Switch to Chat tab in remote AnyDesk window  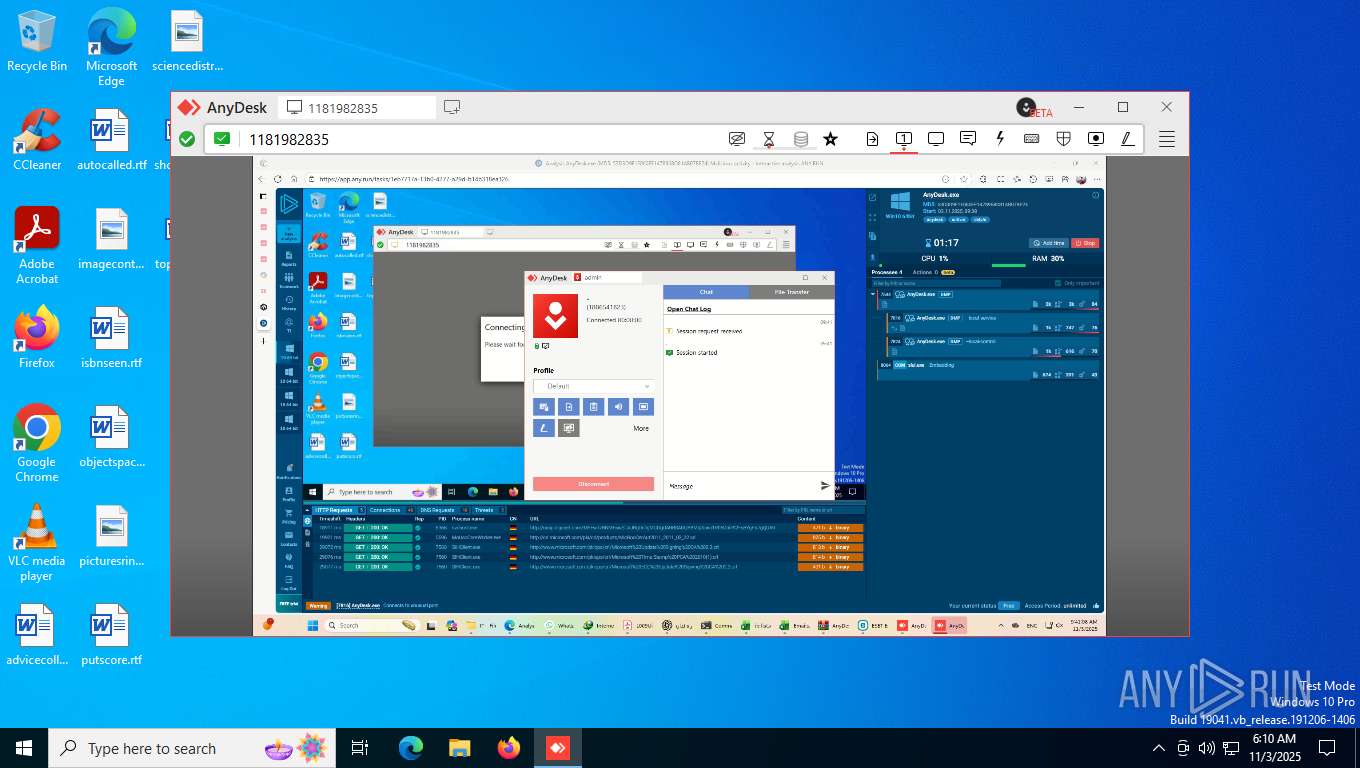click(x=706, y=292)
